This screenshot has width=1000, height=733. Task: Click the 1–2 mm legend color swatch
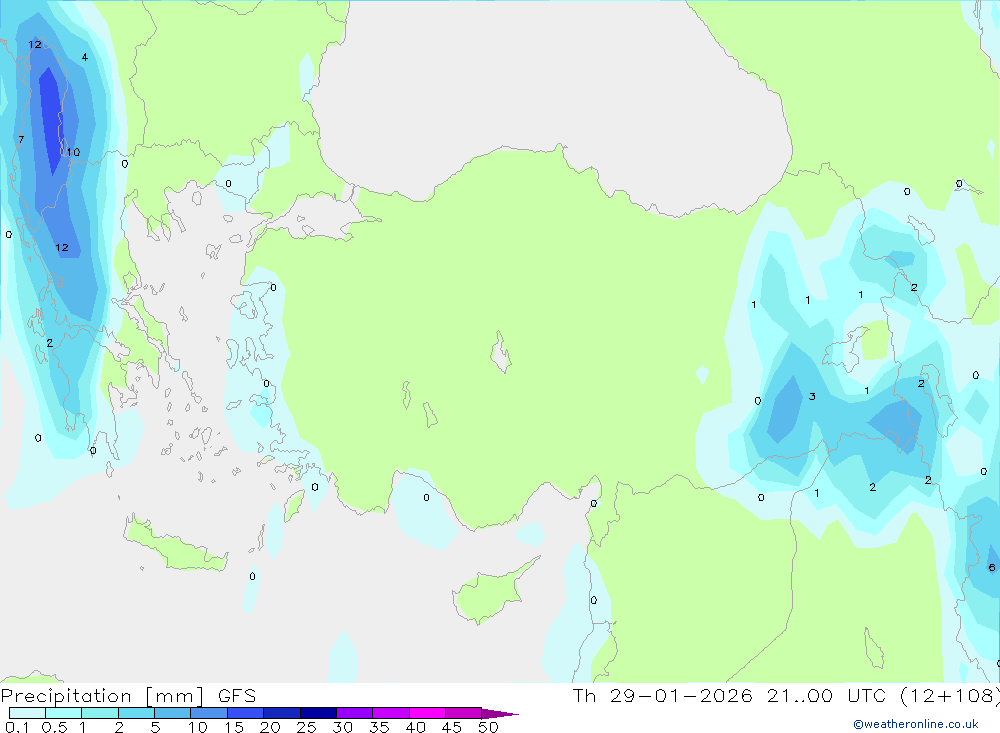click(x=99, y=713)
